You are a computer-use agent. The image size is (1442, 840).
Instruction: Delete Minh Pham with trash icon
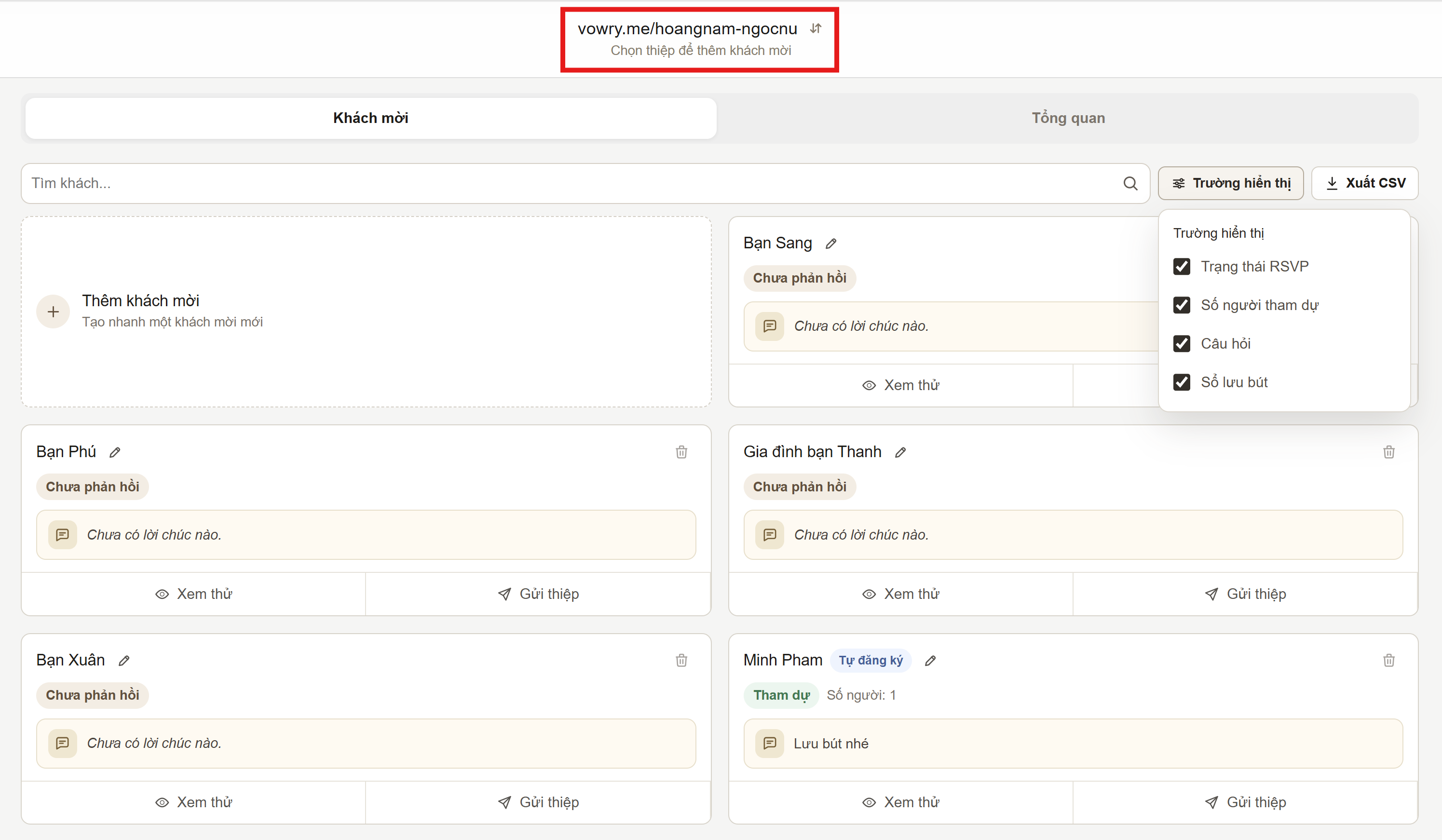[x=1389, y=660]
